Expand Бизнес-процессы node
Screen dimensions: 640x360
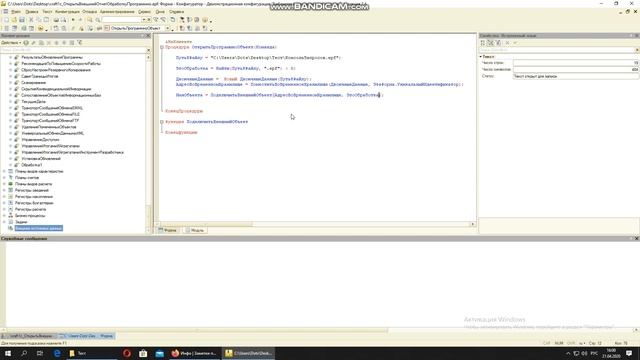4,216
